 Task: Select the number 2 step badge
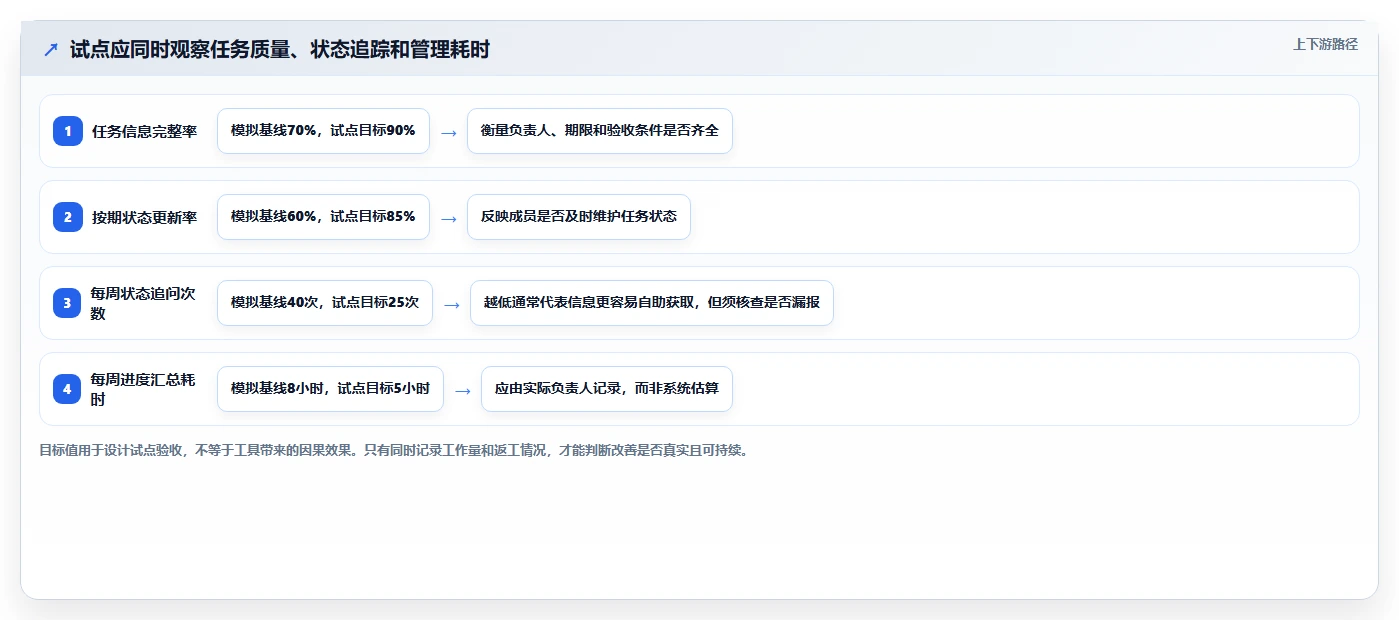(x=68, y=217)
